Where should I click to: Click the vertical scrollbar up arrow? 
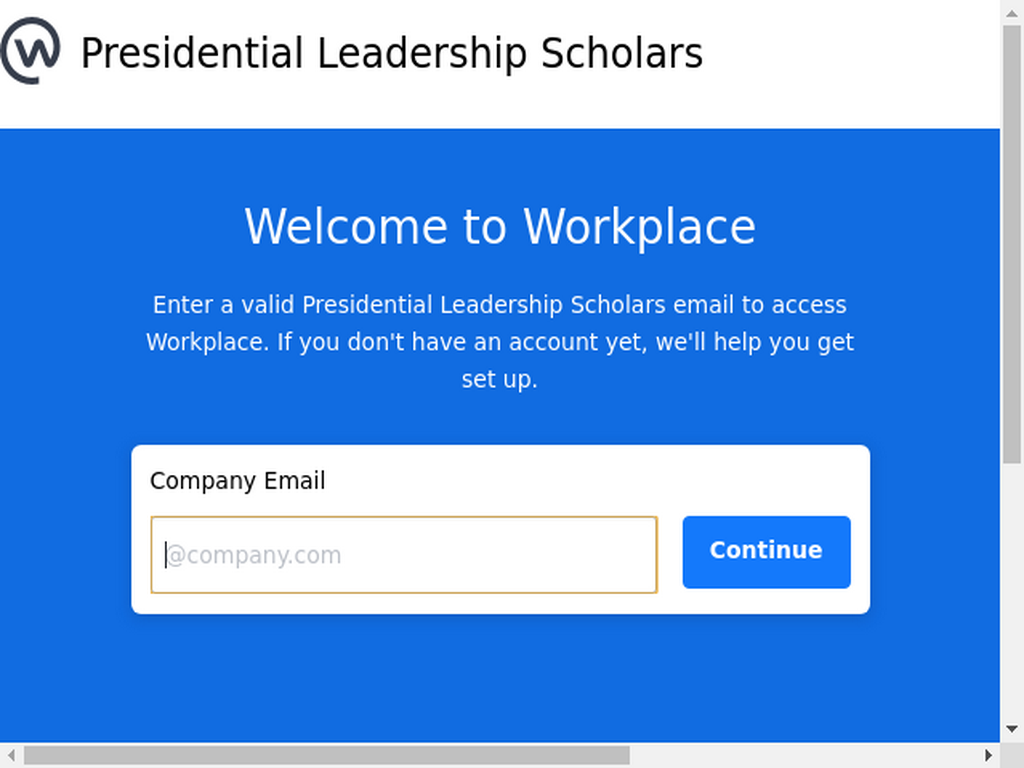(x=1012, y=12)
